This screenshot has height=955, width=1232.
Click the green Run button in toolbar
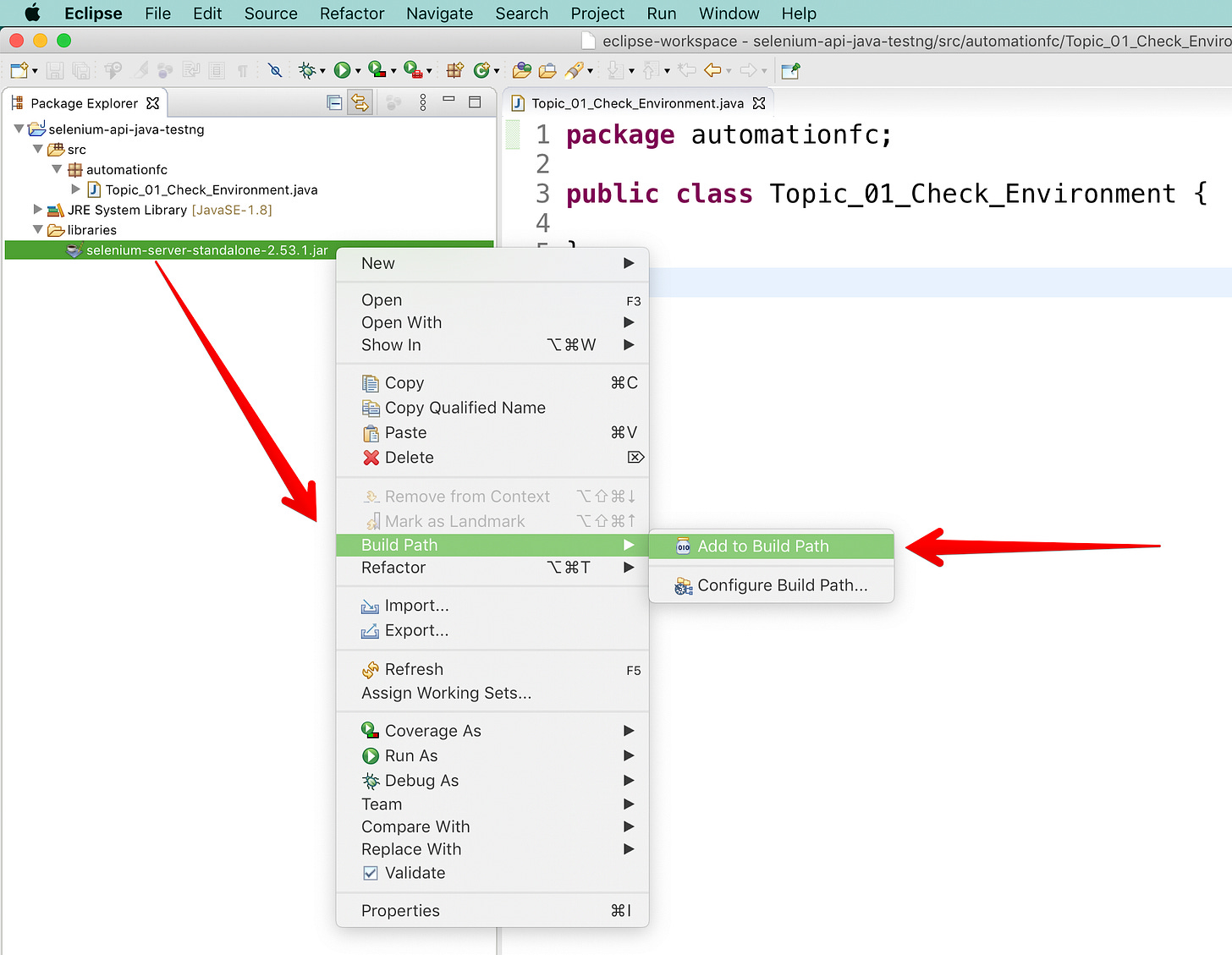(342, 71)
